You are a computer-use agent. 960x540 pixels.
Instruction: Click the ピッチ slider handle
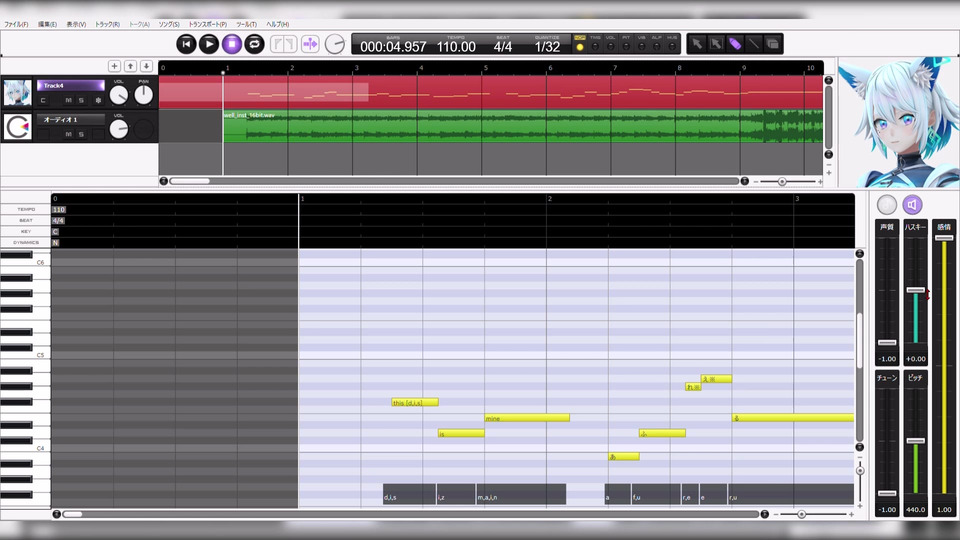pyautogui.click(x=915, y=441)
